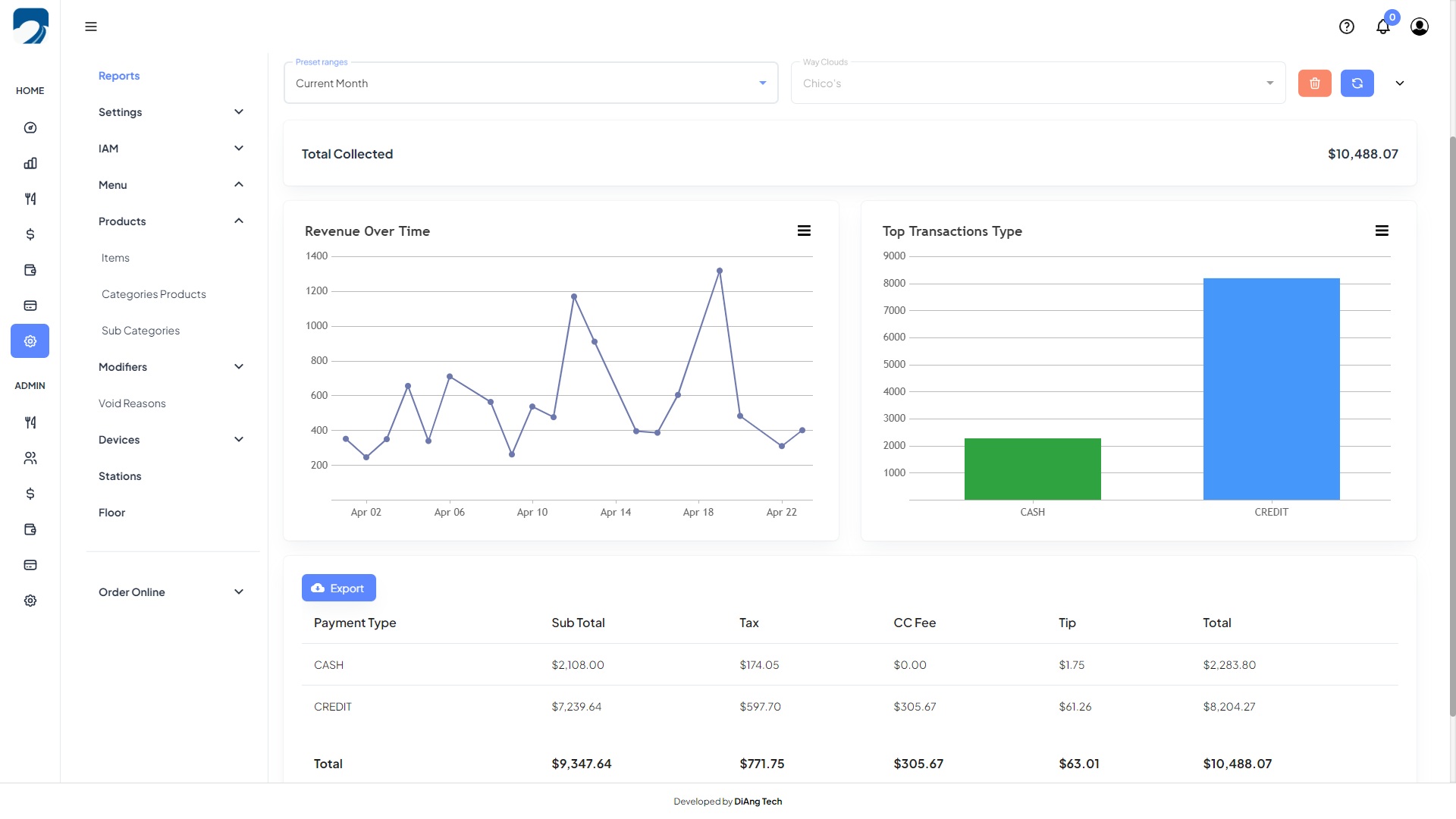Open Floor menu item
Screen dimensions: 1456x819
click(x=111, y=513)
